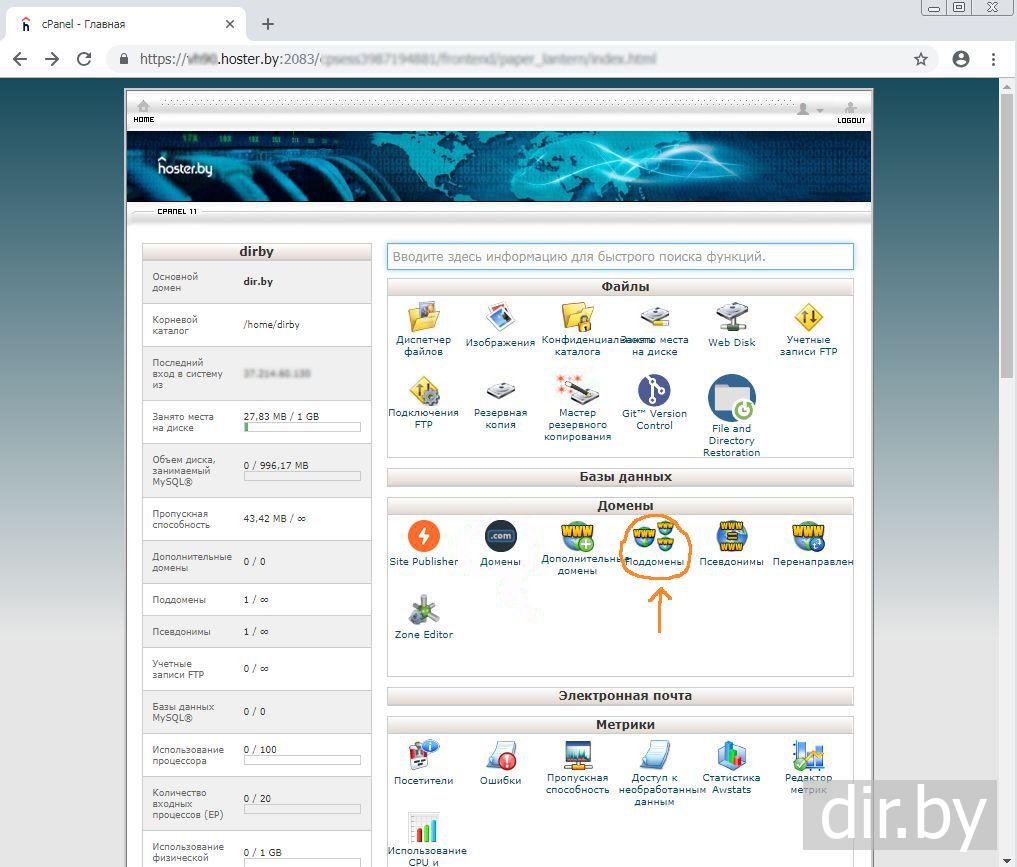This screenshot has height=867, width=1017.
Task: Open Пропускная способность metrics icon
Action: point(577,755)
